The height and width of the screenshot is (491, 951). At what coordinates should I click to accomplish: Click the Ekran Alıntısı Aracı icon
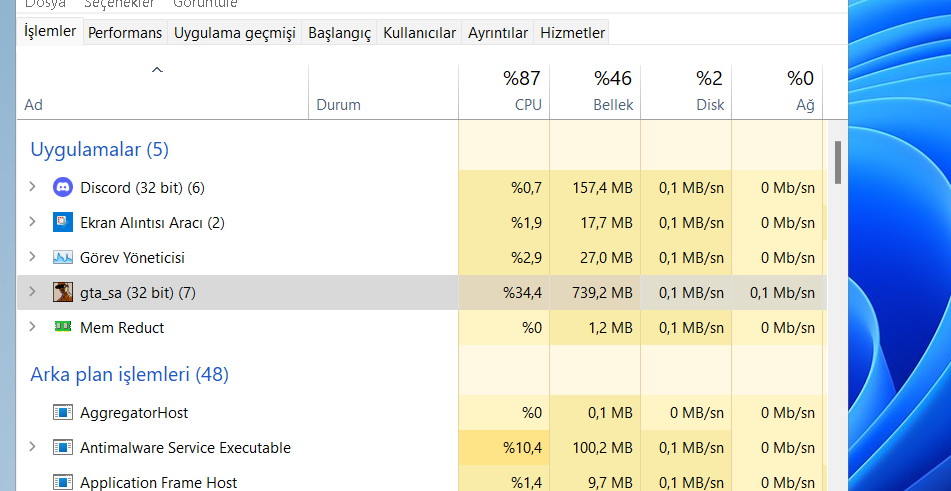(63, 222)
